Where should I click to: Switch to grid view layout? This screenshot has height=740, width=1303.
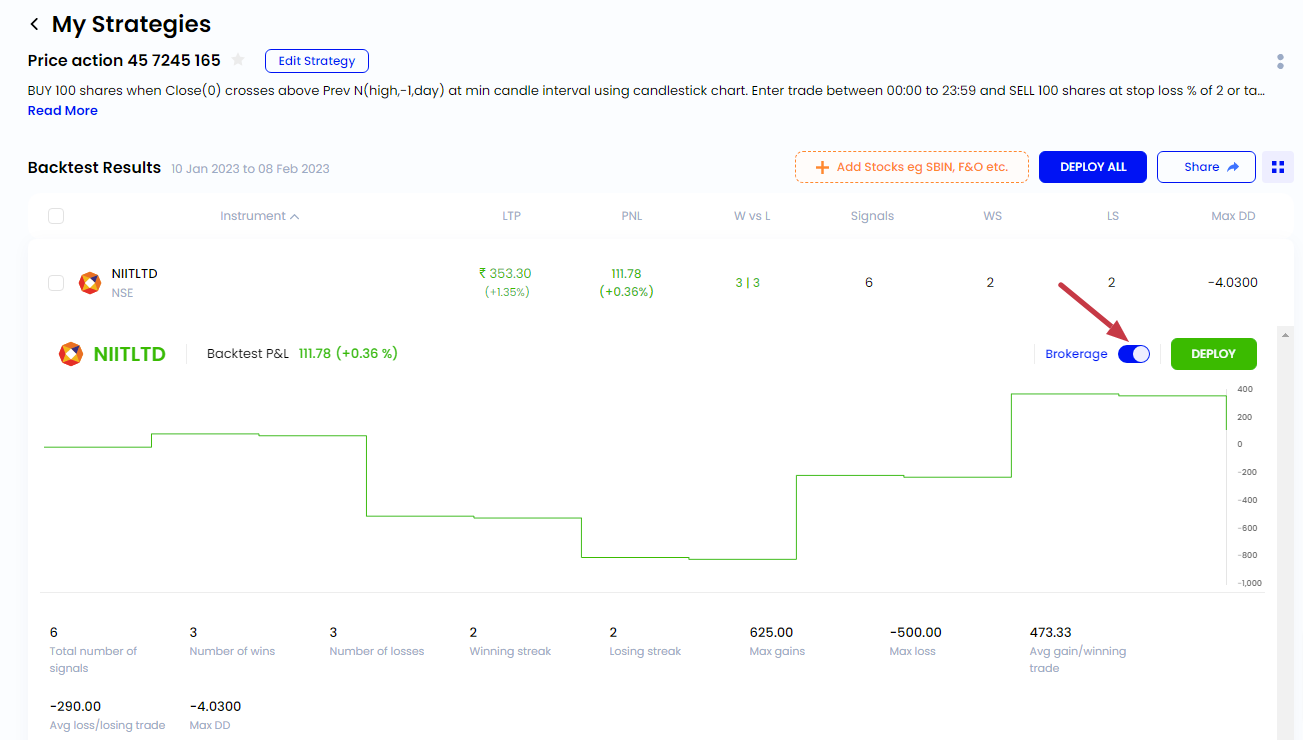[1278, 167]
